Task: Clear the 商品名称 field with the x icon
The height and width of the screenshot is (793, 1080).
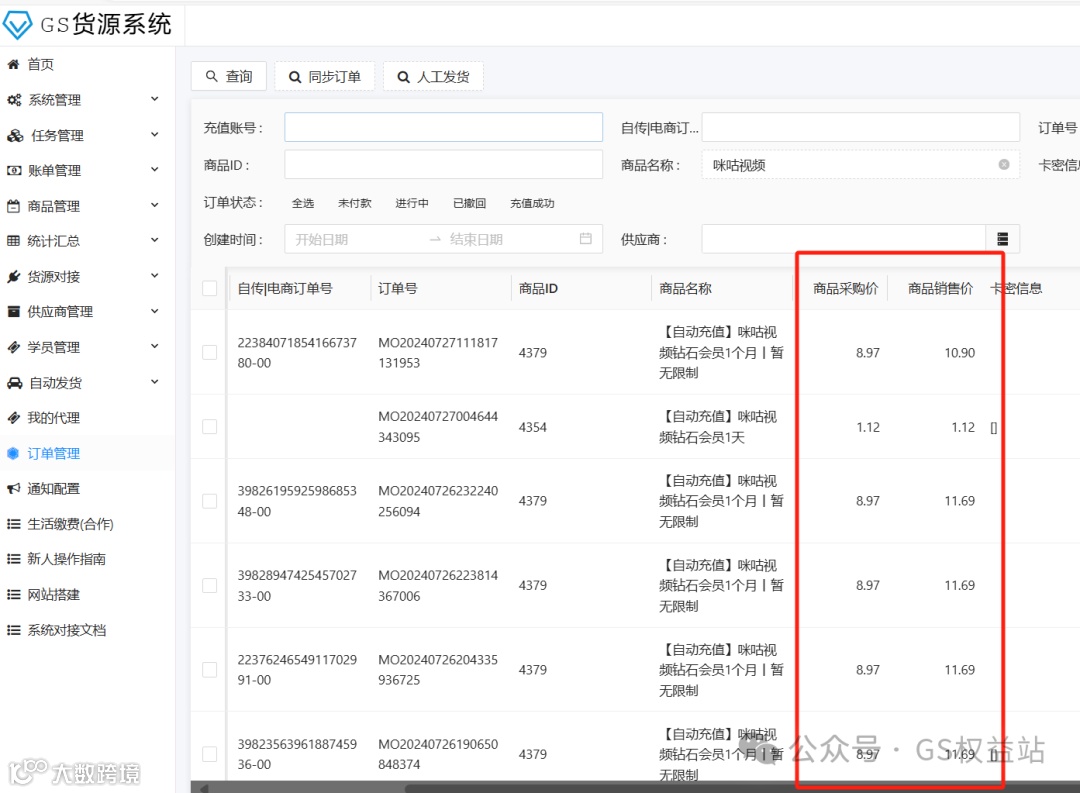Action: point(1004,165)
